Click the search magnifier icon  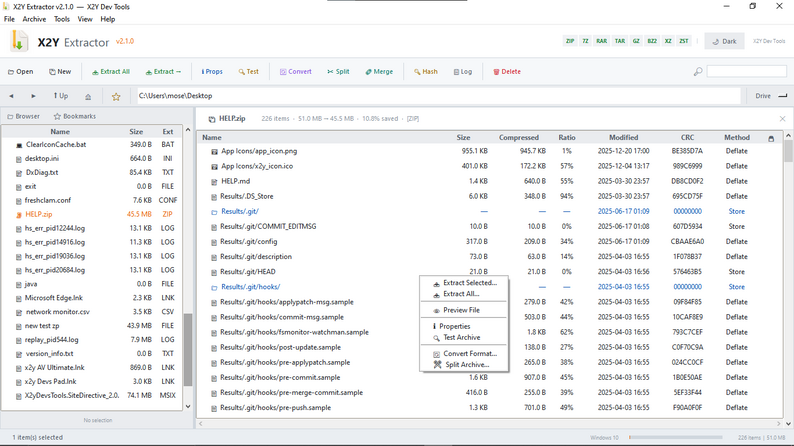coord(698,71)
